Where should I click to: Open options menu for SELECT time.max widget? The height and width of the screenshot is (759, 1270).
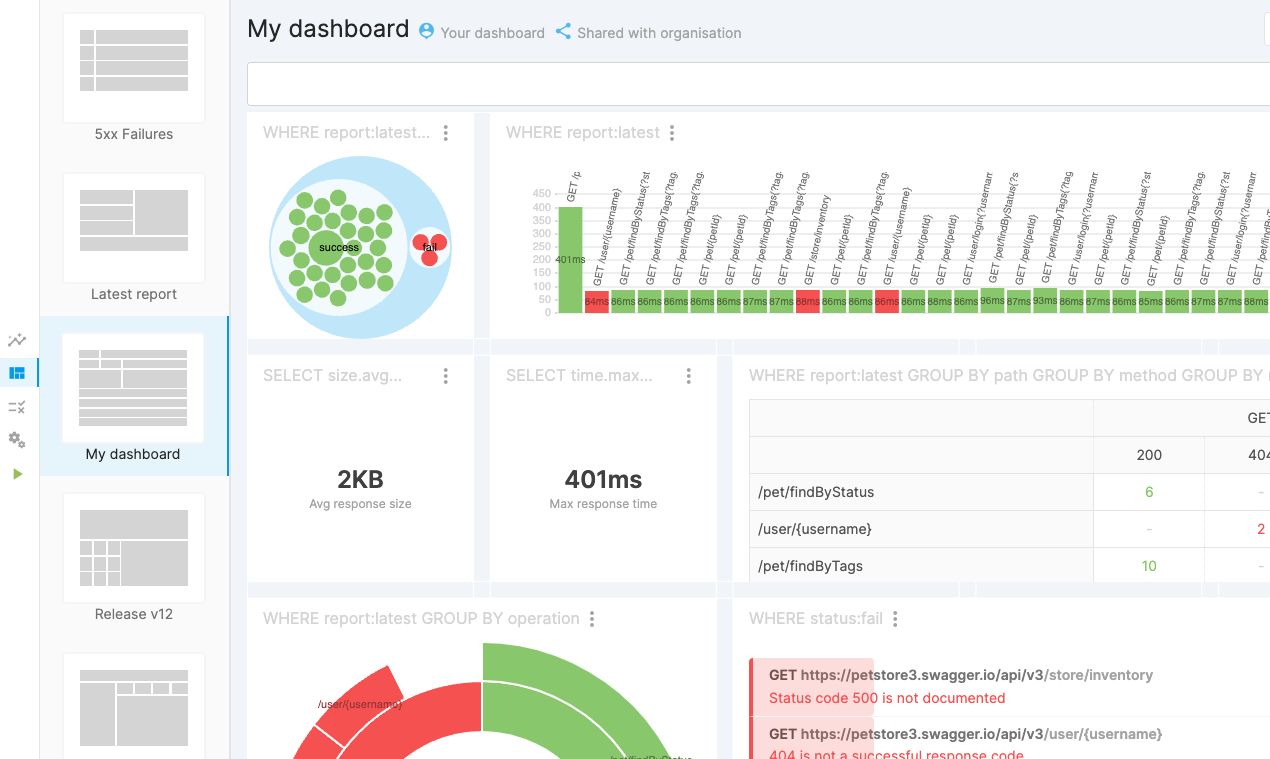pos(689,376)
